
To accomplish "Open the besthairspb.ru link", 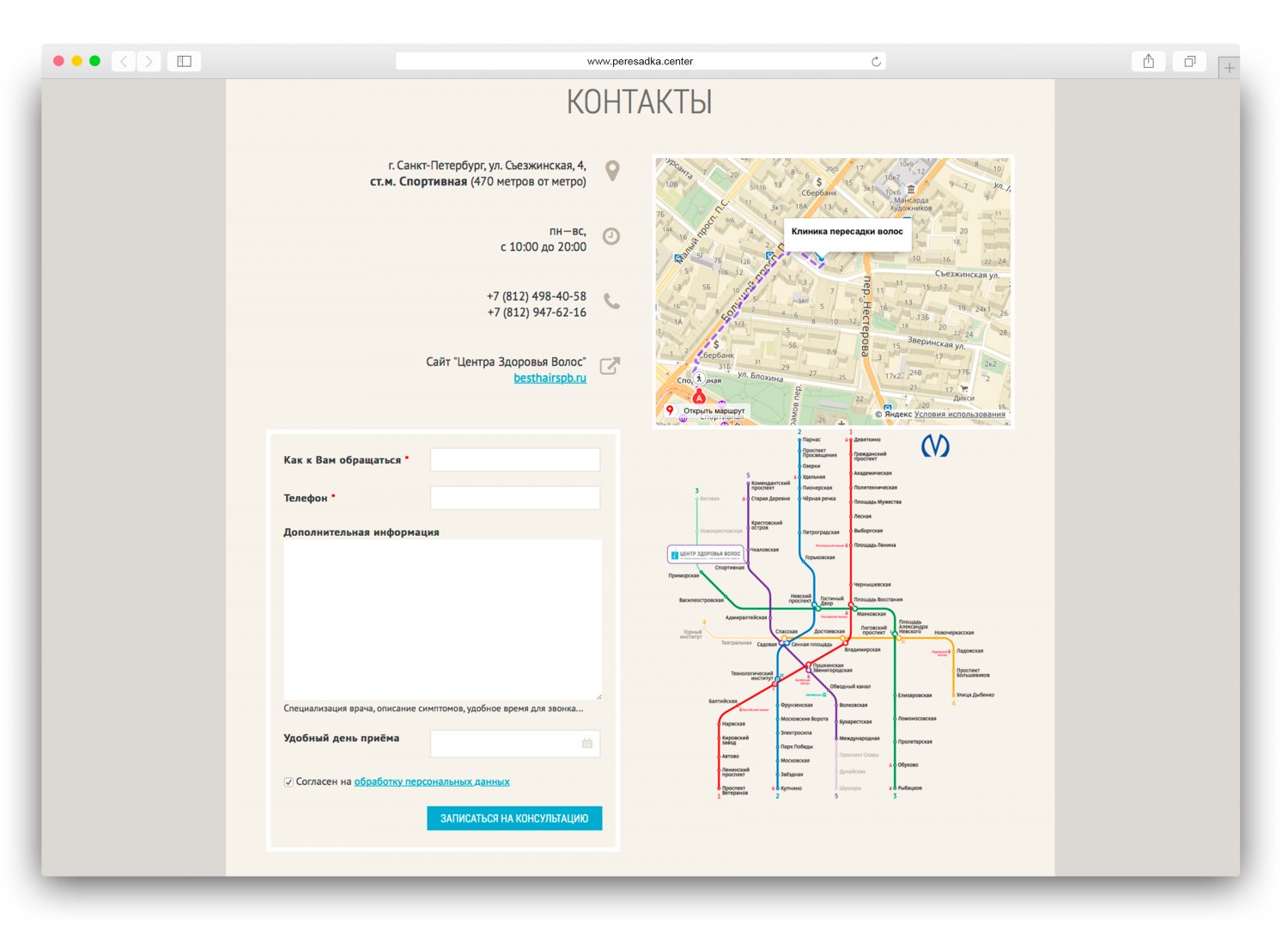I will [550, 378].
